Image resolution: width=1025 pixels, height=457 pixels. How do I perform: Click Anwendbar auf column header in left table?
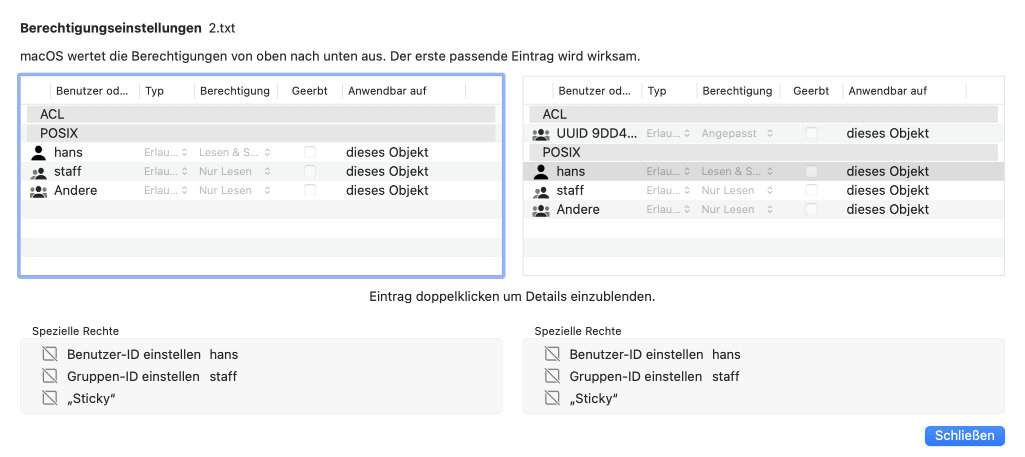click(x=404, y=91)
